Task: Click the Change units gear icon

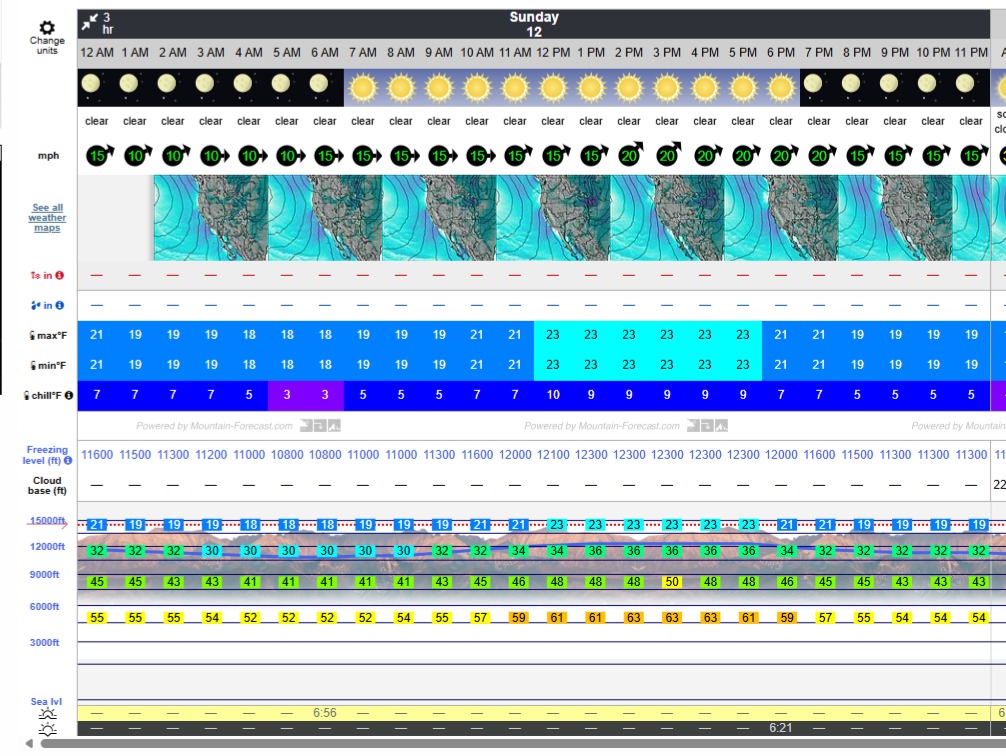Action: (46, 28)
